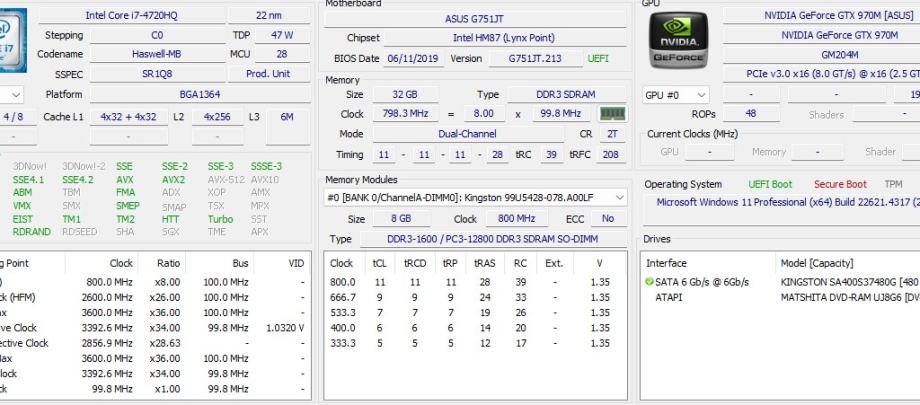Image resolution: width=920 pixels, height=405 pixels.
Task: Click the PCIe v3.0 x16 interface field
Action: (821, 74)
